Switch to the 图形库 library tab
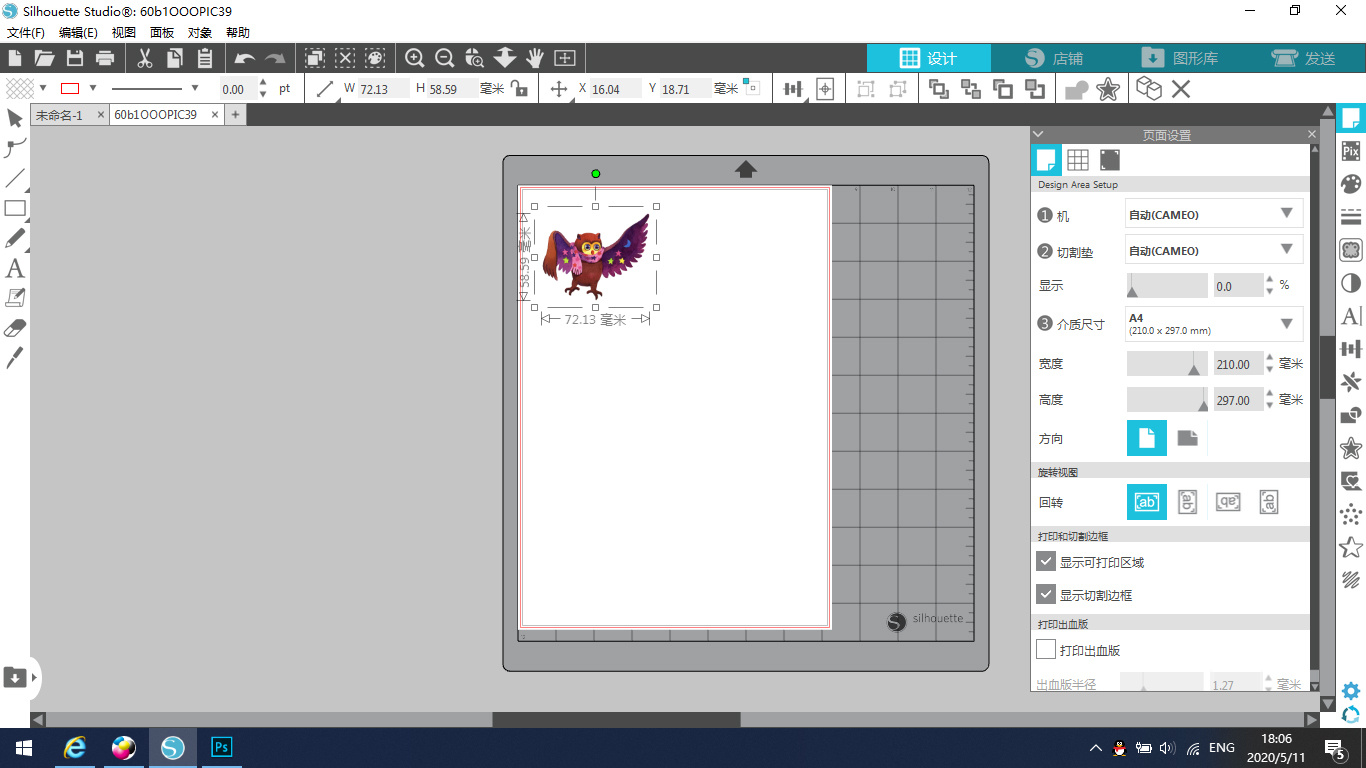This screenshot has width=1366, height=768. [1181, 58]
